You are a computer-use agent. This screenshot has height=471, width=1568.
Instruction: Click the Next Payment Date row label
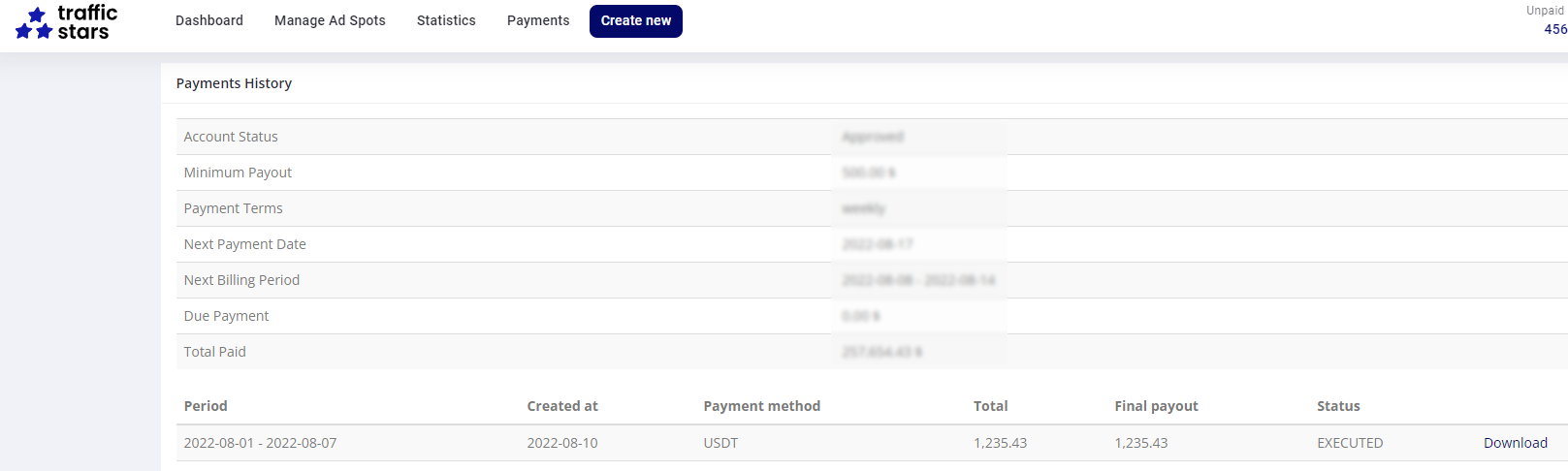click(x=244, y=244)
